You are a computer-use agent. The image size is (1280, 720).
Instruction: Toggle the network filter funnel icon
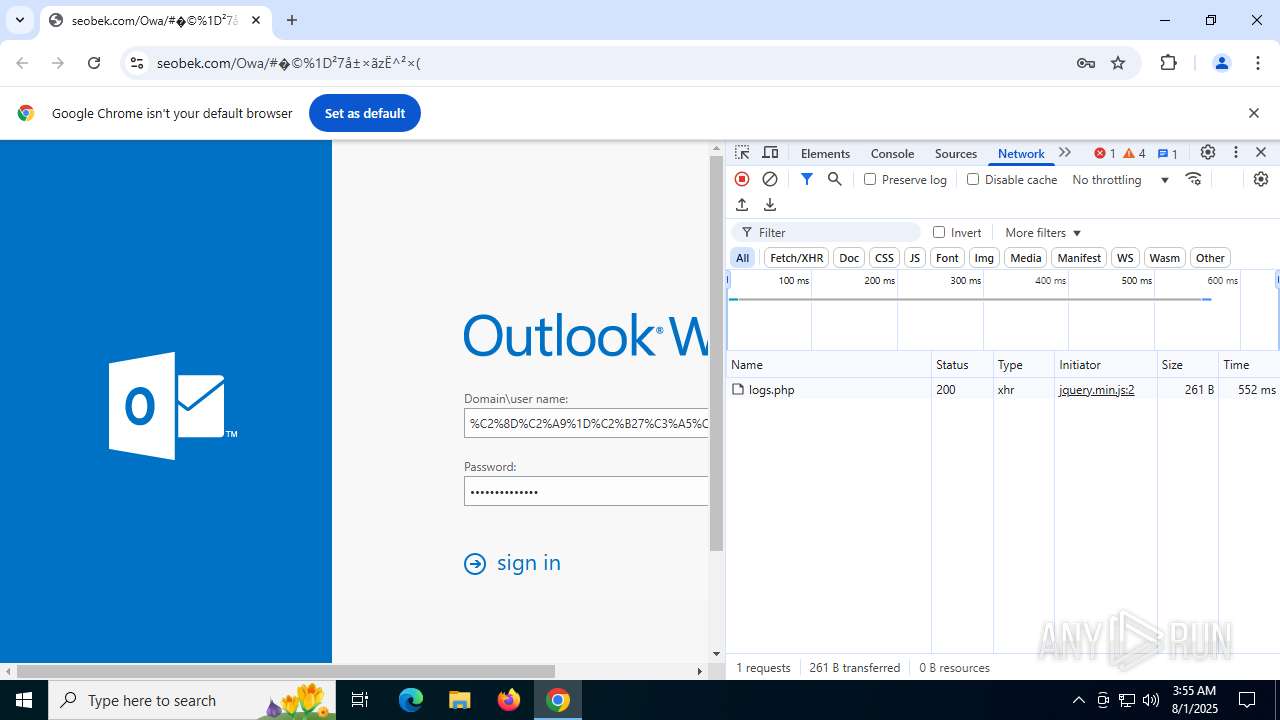(807, 179)
